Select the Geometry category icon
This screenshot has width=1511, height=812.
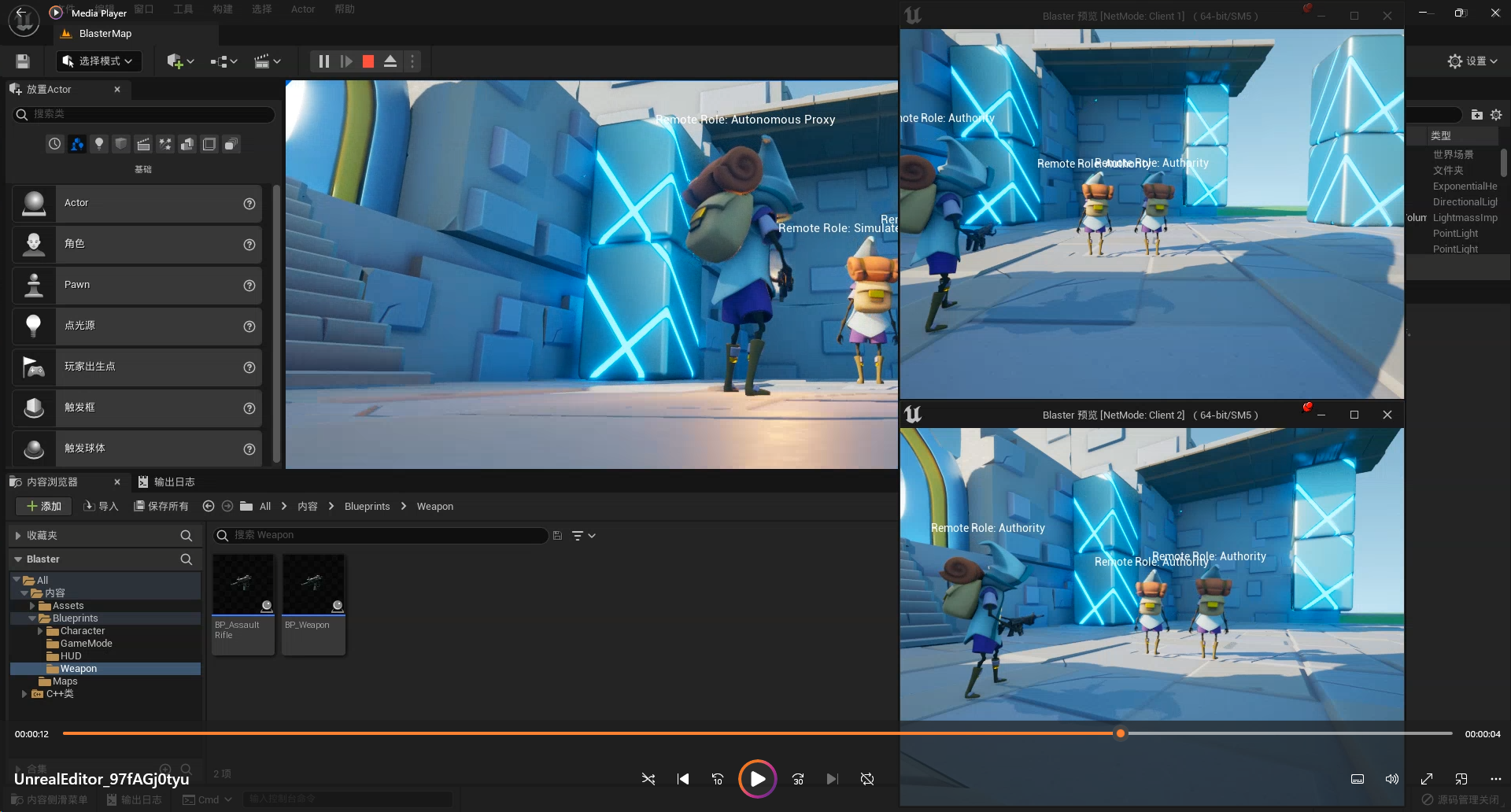(x=187, y=144)
